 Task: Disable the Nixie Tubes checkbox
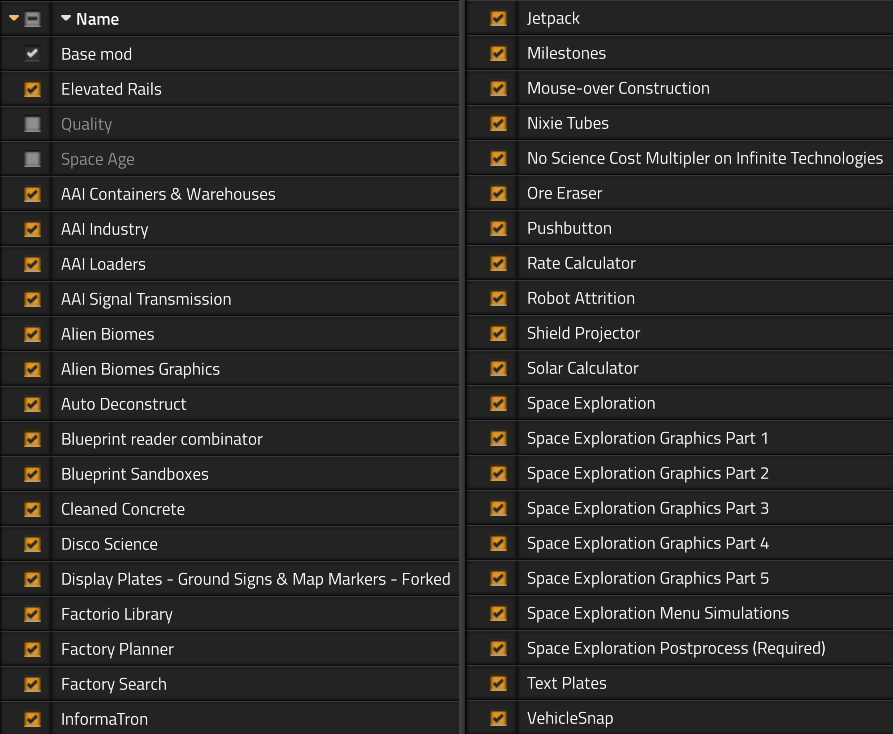click(x=498, y=124)
